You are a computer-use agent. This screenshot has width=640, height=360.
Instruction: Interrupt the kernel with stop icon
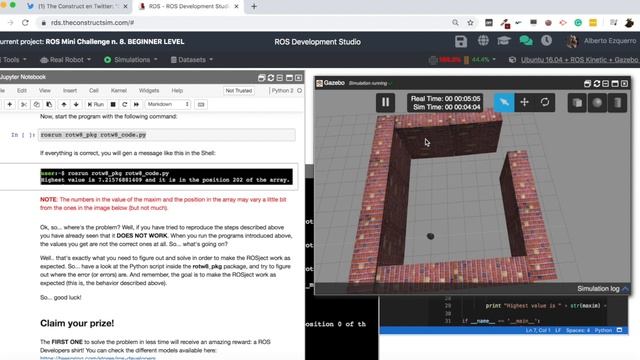tap(113, 104)
